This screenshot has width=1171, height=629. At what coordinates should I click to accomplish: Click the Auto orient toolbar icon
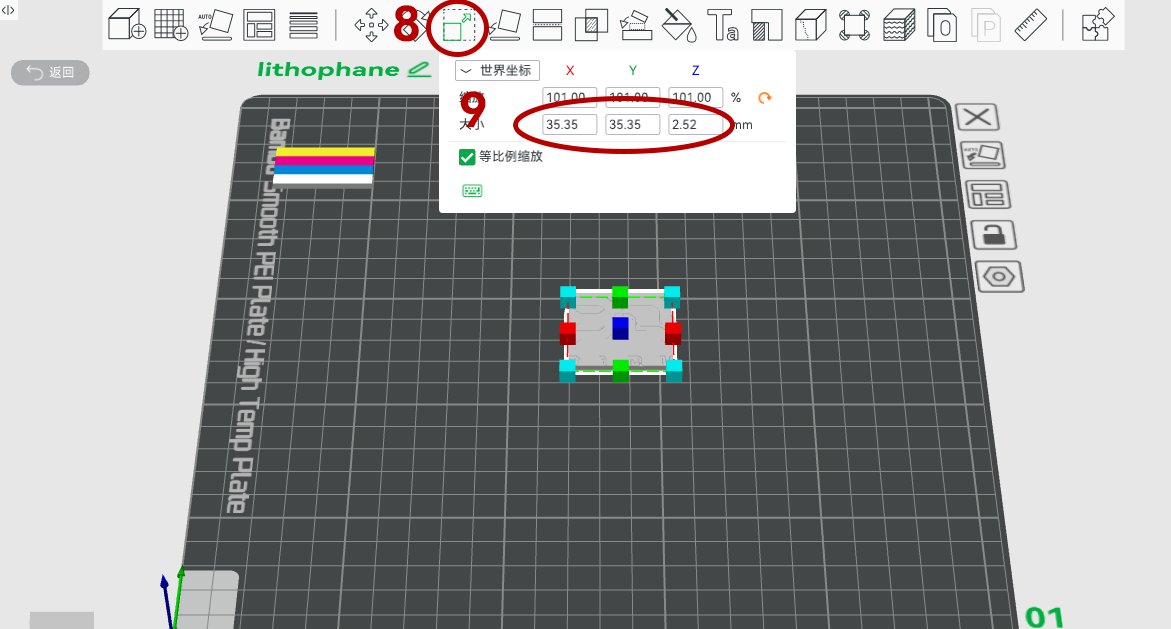click(215, 25)
